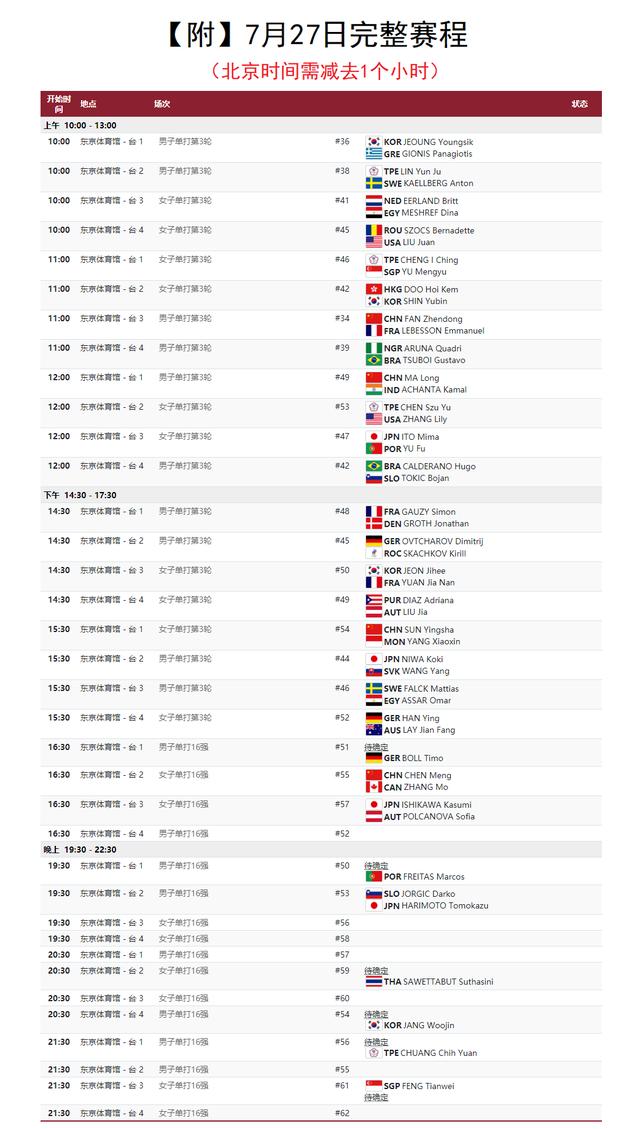Image resolution: width=640 pixels, height=1129 pixels.
Task: Click the Sweden flag next to KAELLBERG Anton
Action: click(374, 183)
